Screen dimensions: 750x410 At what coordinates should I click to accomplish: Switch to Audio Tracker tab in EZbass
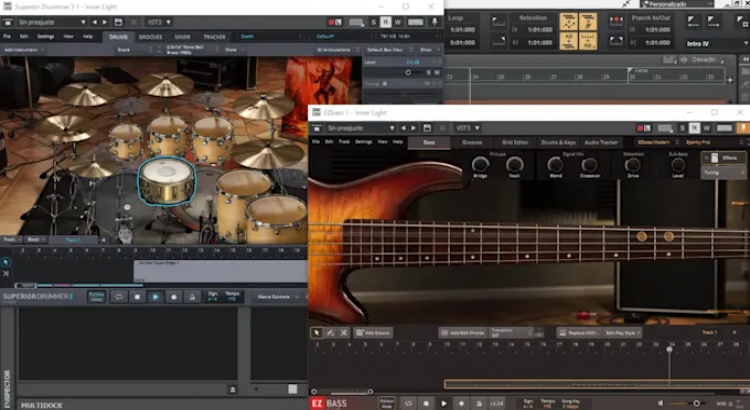601,143
